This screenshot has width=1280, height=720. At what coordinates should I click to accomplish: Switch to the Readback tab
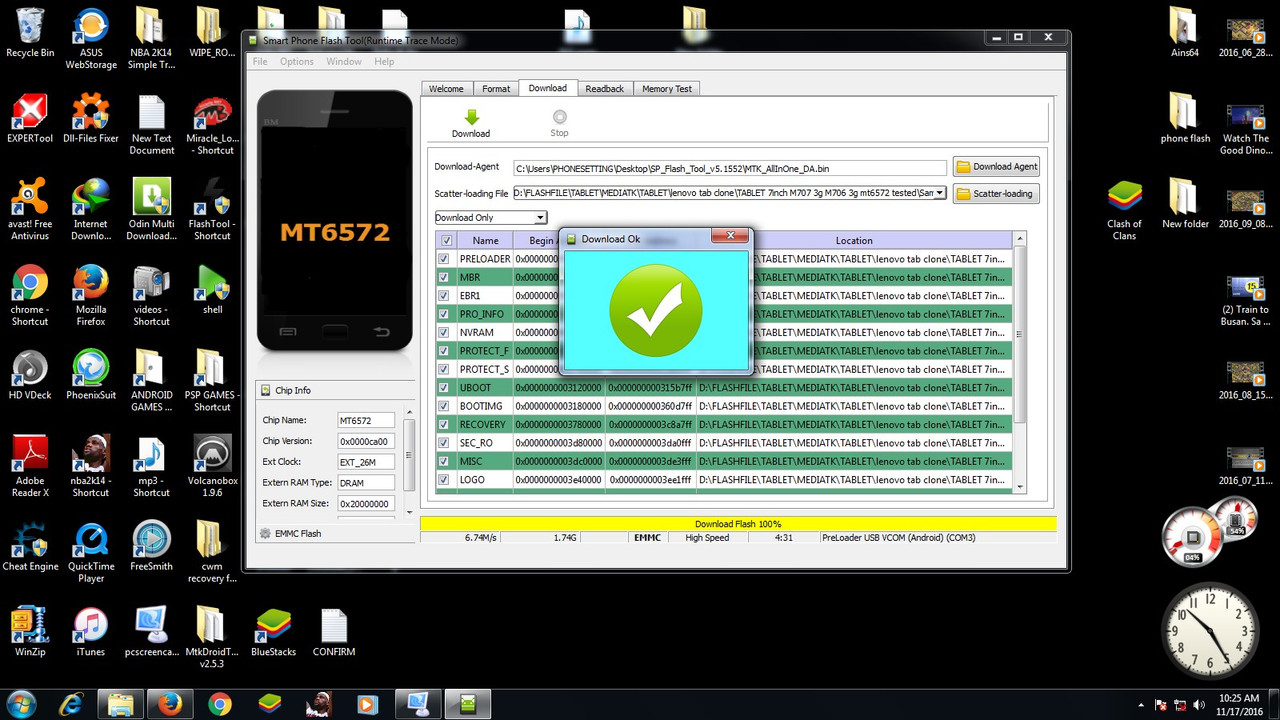pos(604,89)
